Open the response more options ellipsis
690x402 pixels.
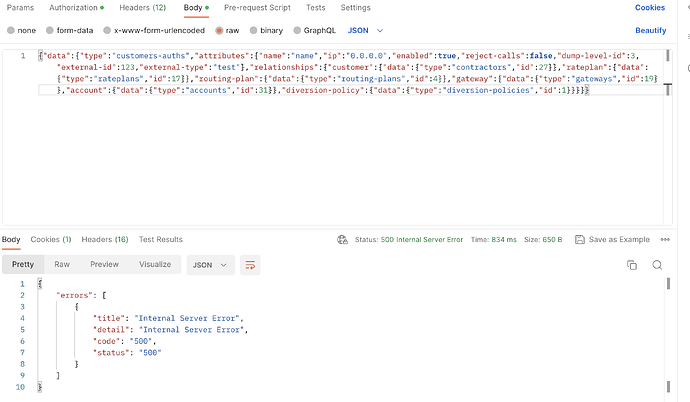[665, 240]
